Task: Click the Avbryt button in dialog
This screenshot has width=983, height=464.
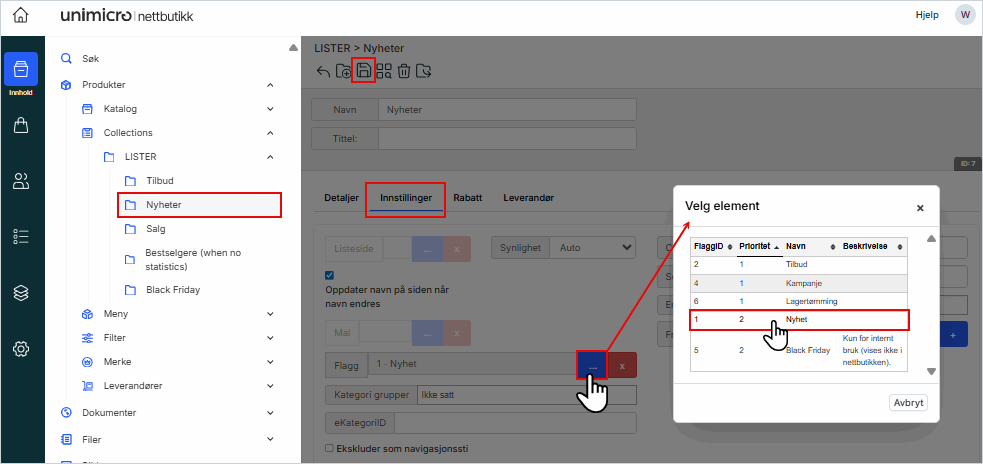Action: click(908, 403)
